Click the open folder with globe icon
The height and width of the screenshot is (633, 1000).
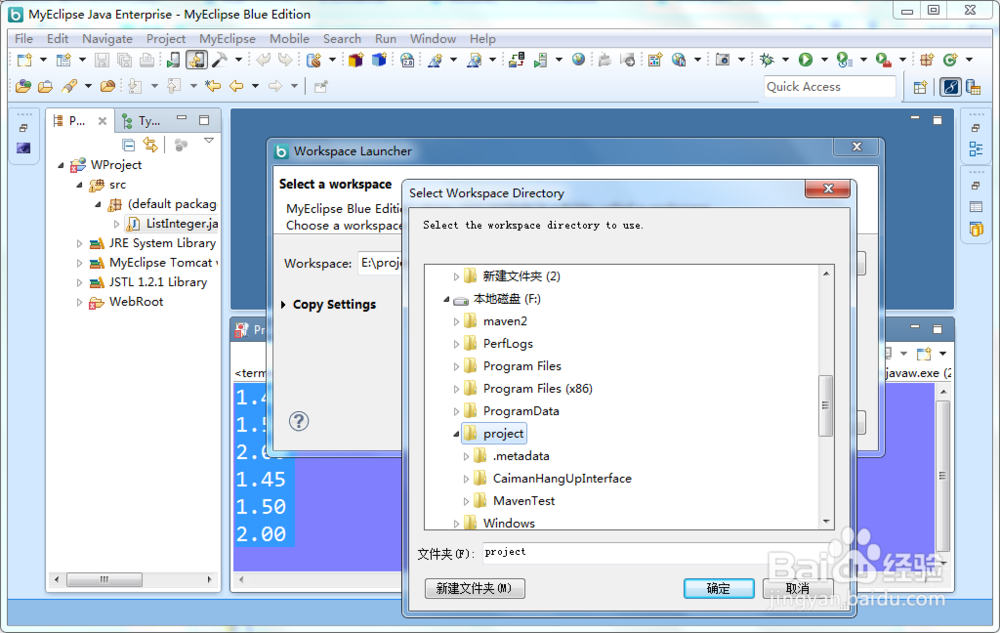24,86
